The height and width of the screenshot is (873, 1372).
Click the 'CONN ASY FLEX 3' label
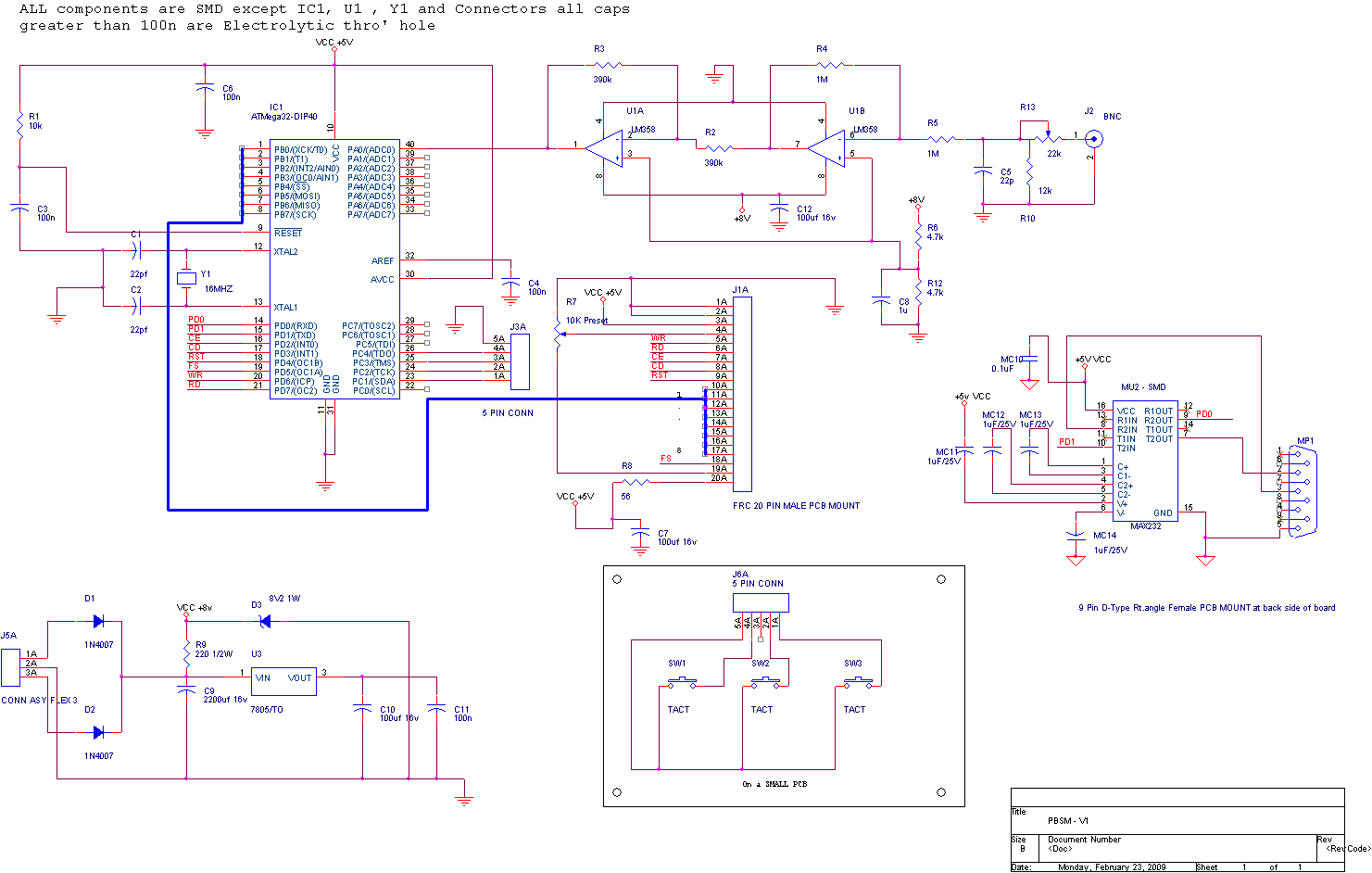40,701
